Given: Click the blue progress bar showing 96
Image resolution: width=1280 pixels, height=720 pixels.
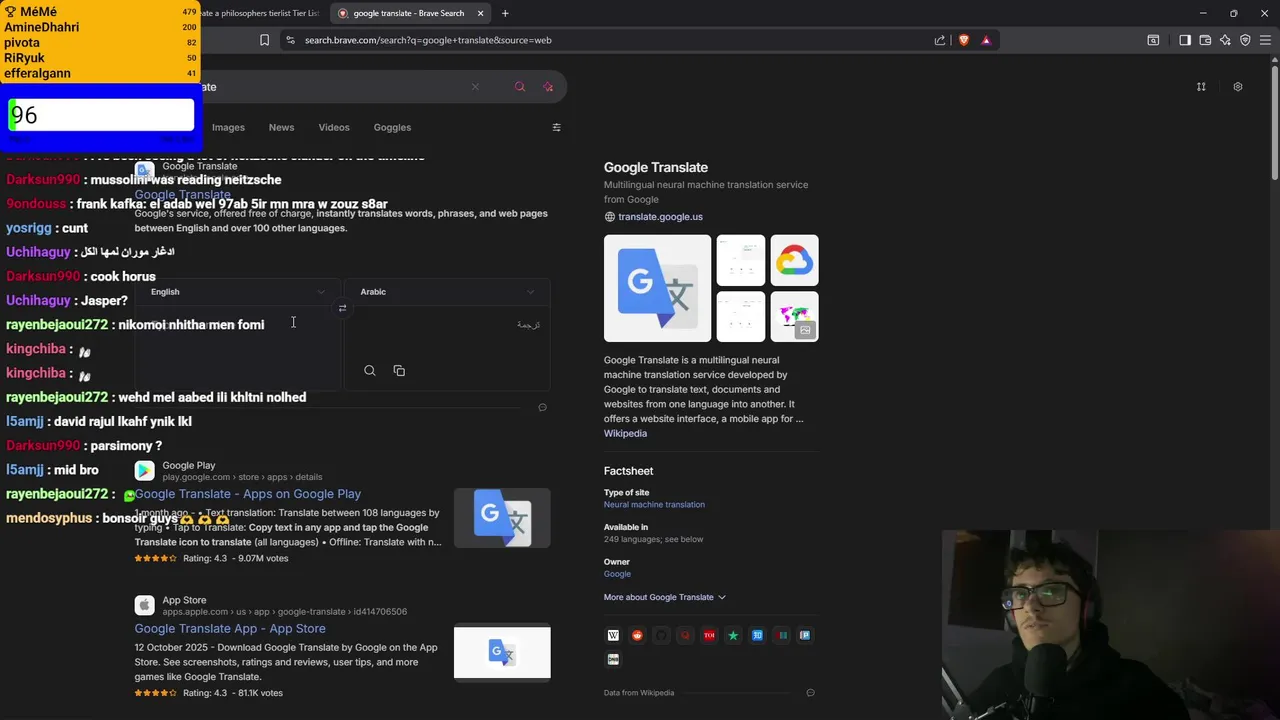Looking at the screenshot, I should pos(100,115).
